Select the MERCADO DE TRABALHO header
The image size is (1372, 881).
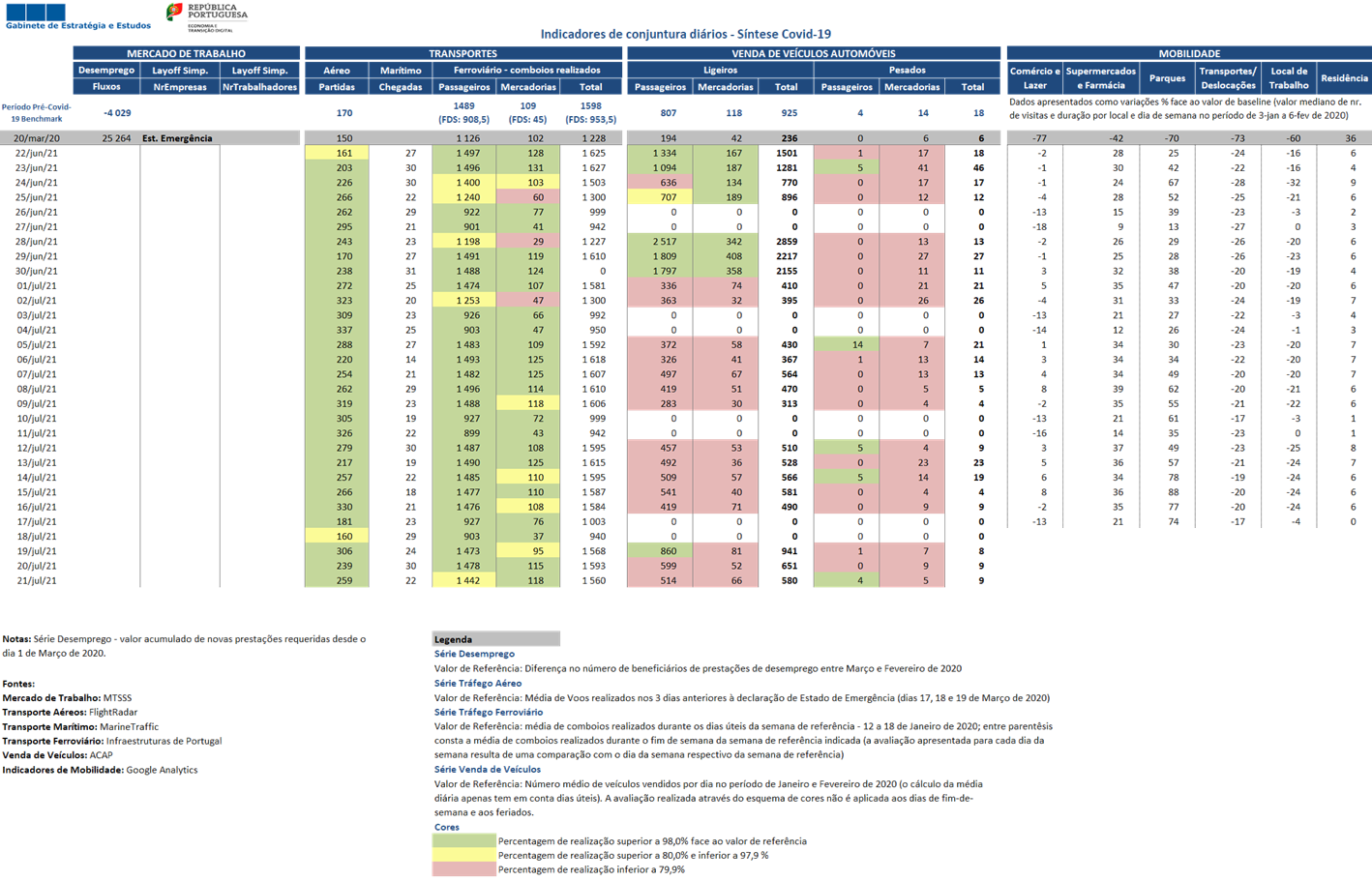coord(186,53)
